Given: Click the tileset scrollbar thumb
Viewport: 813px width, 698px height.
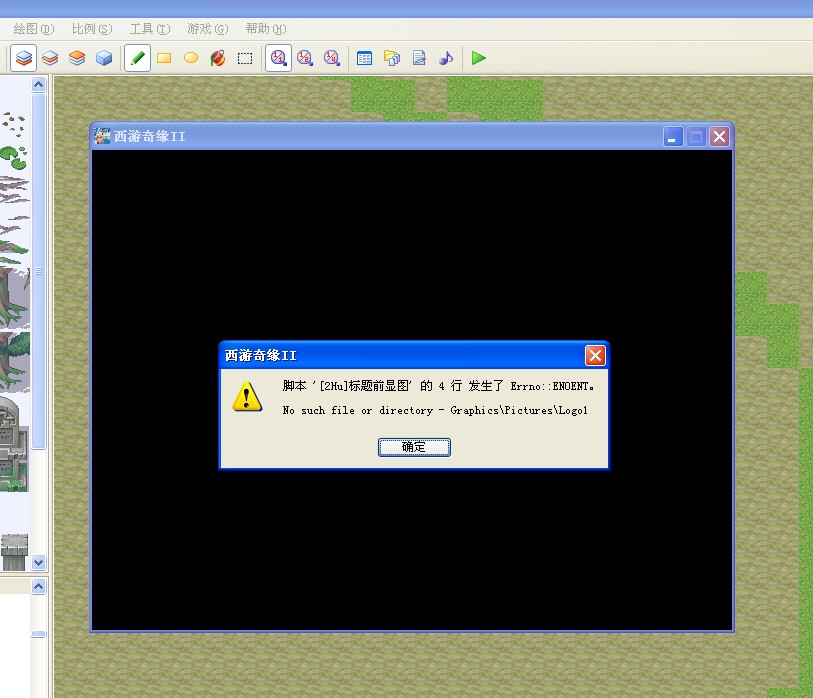Looking at the screenshot, I should 39,271.
